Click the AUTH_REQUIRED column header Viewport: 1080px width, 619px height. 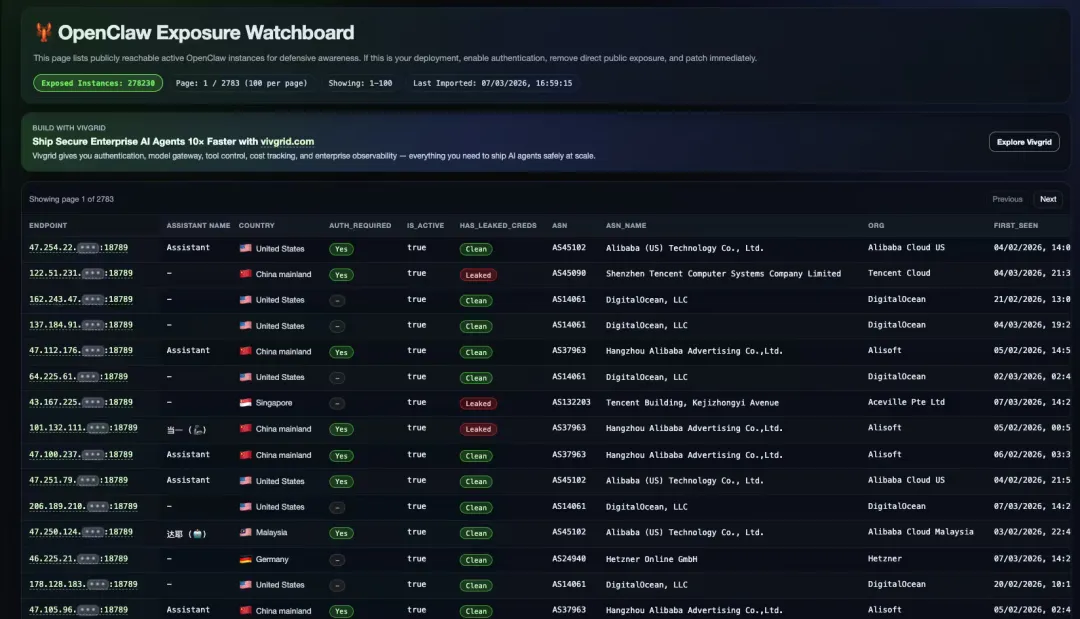(359, 226)
